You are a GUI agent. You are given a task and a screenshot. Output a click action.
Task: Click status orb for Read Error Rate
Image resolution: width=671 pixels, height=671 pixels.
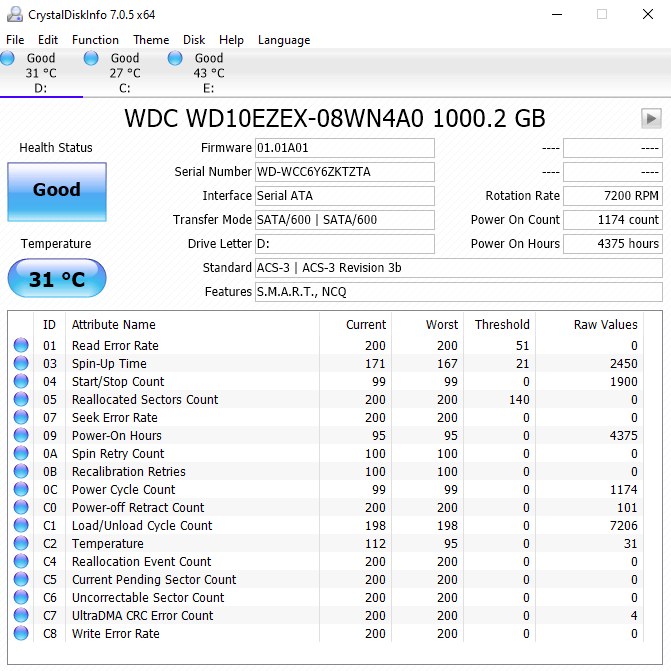point(21,345)
